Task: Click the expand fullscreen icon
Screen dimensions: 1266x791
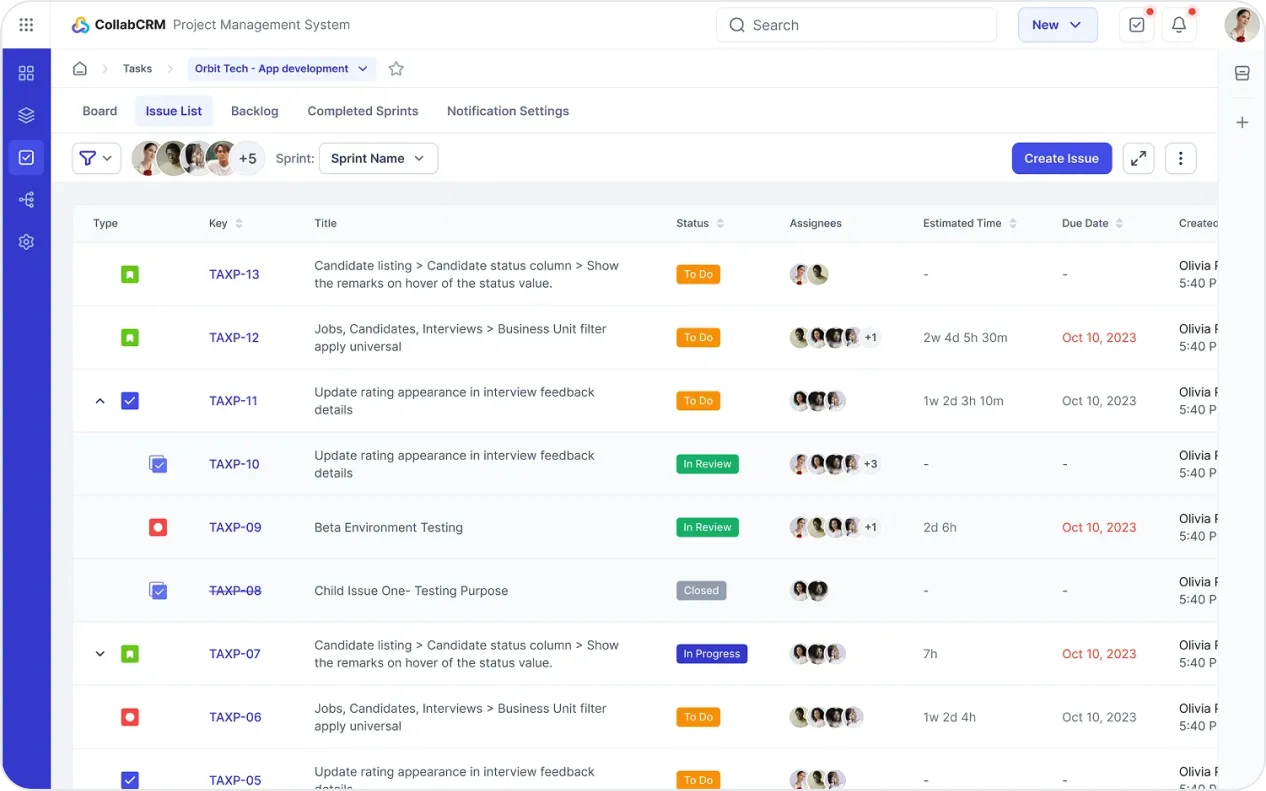Action: point(1138,158)
